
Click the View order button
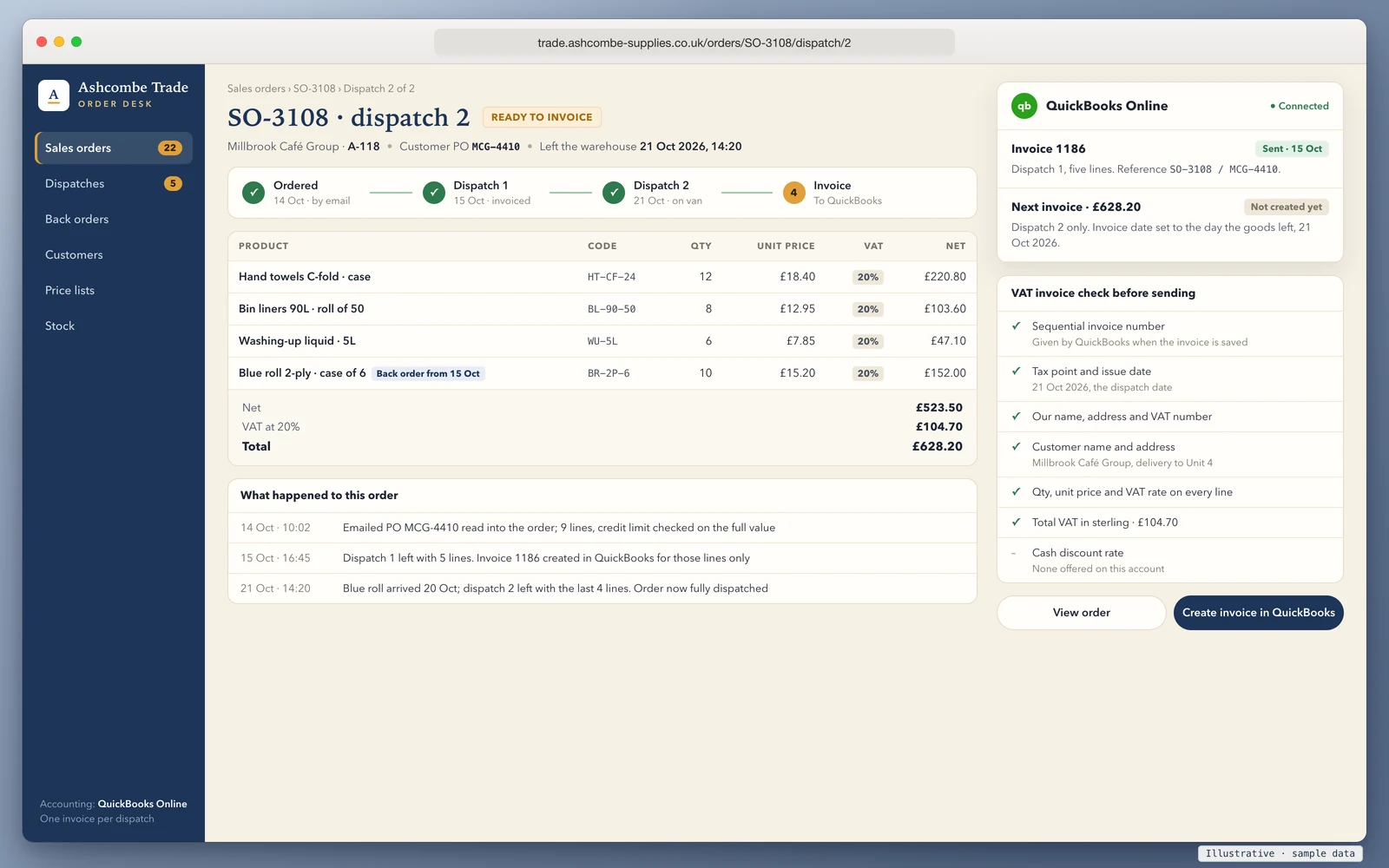tap(1082, 613)
